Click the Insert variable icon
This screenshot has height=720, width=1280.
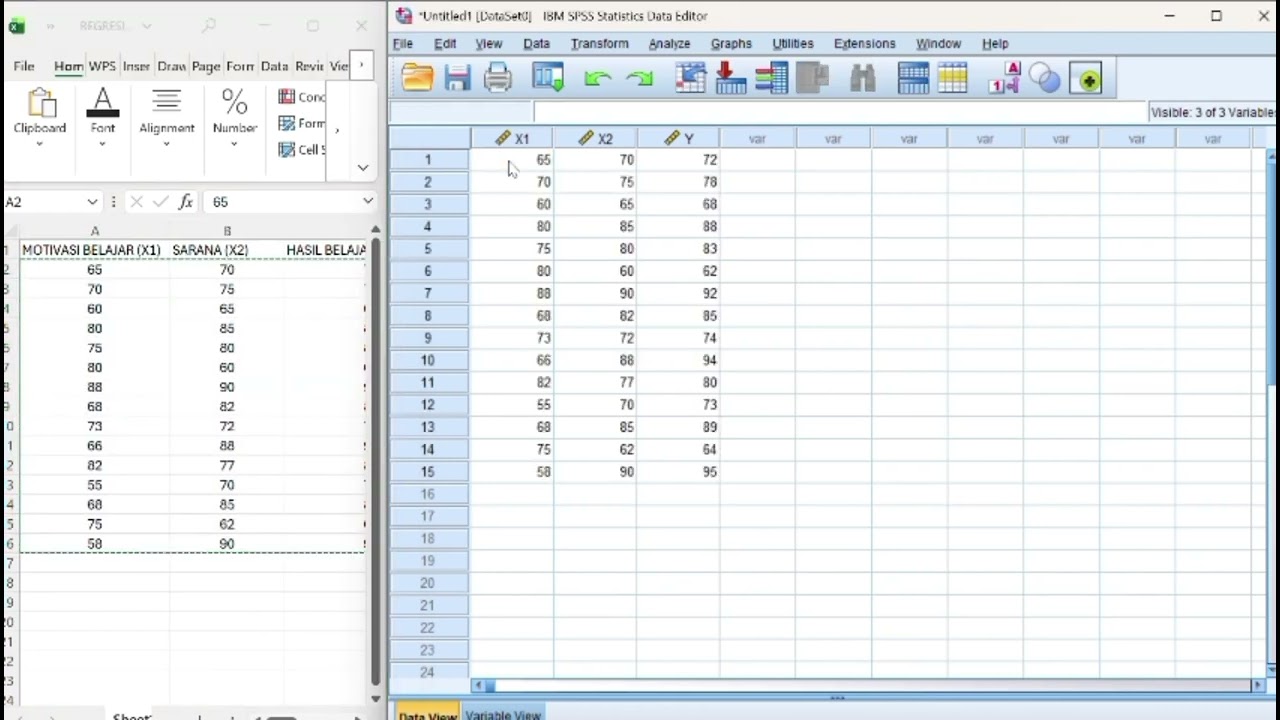tap(953, 78)
